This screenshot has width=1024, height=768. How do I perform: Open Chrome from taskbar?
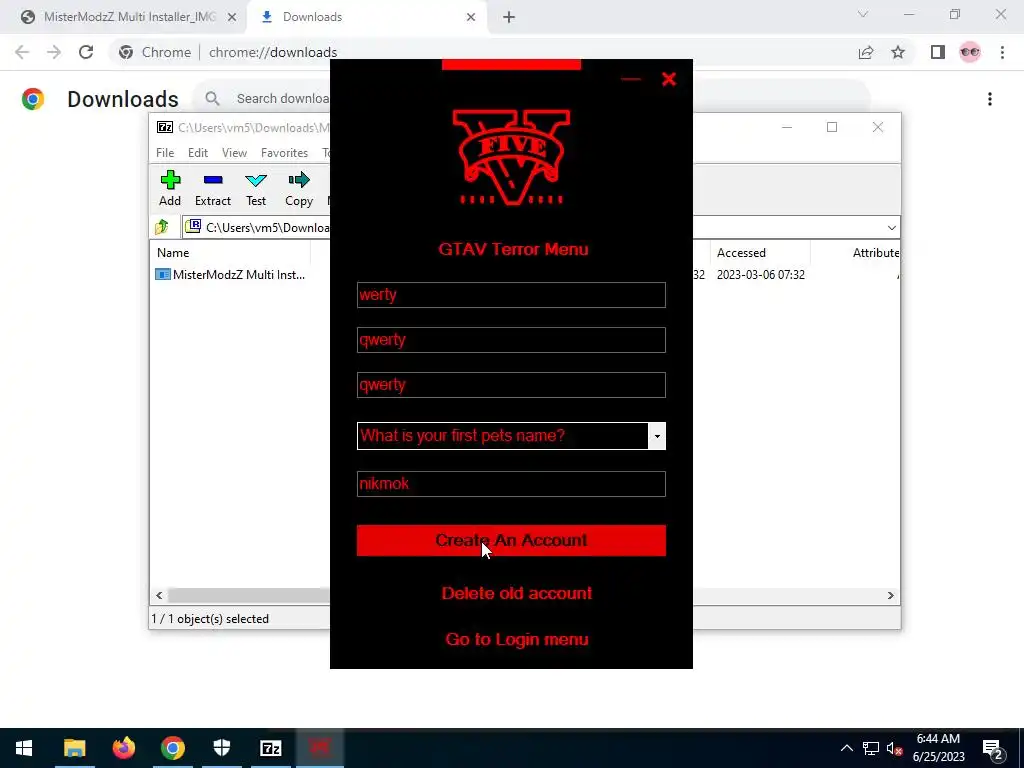(172, 748)
